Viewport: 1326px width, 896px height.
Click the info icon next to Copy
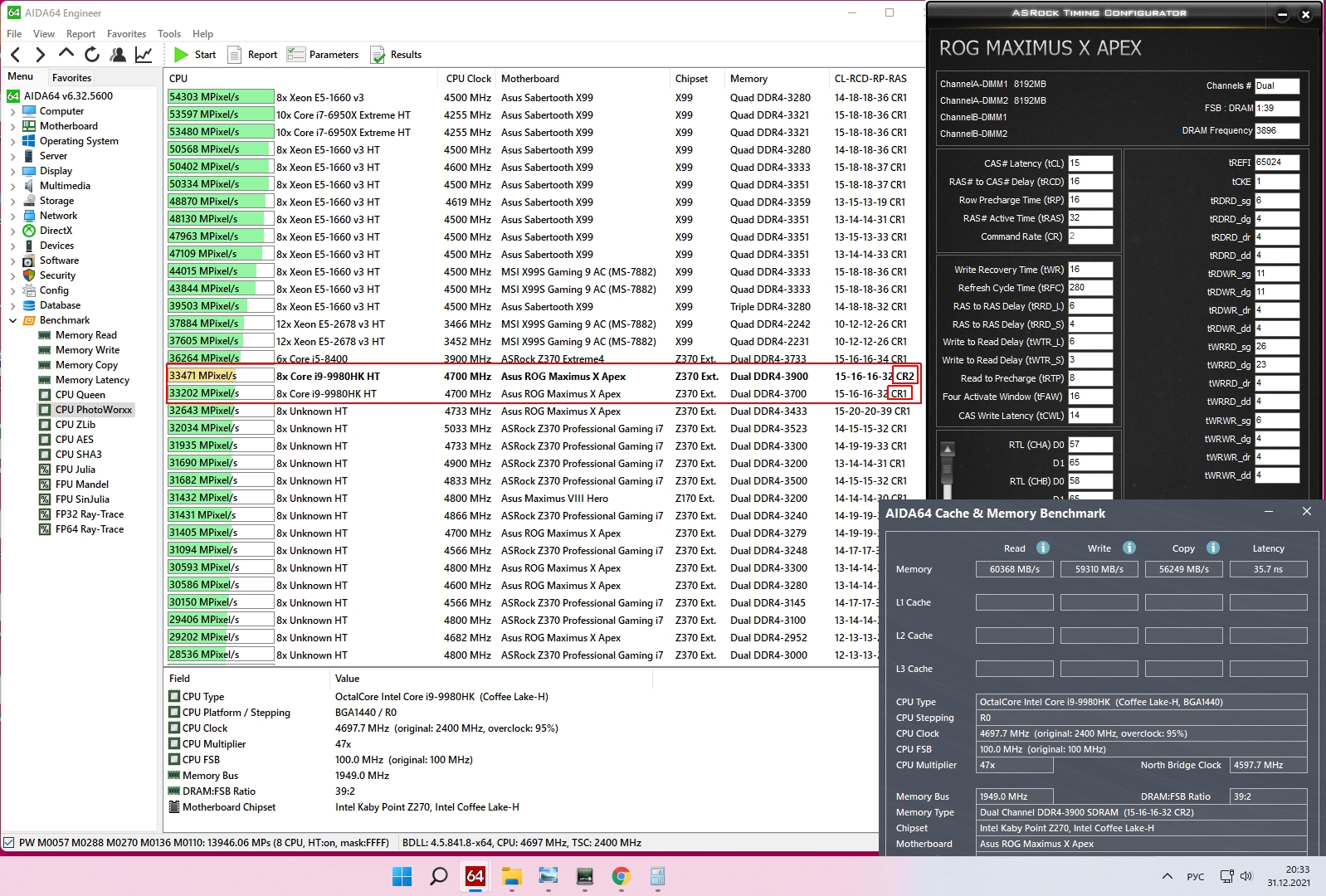[x=1213, y=548]
